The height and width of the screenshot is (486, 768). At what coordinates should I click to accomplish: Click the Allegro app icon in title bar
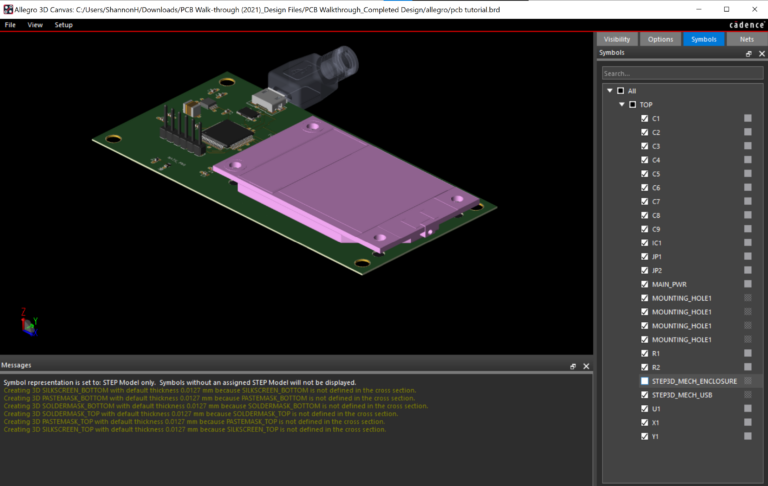tap(8, 9)
